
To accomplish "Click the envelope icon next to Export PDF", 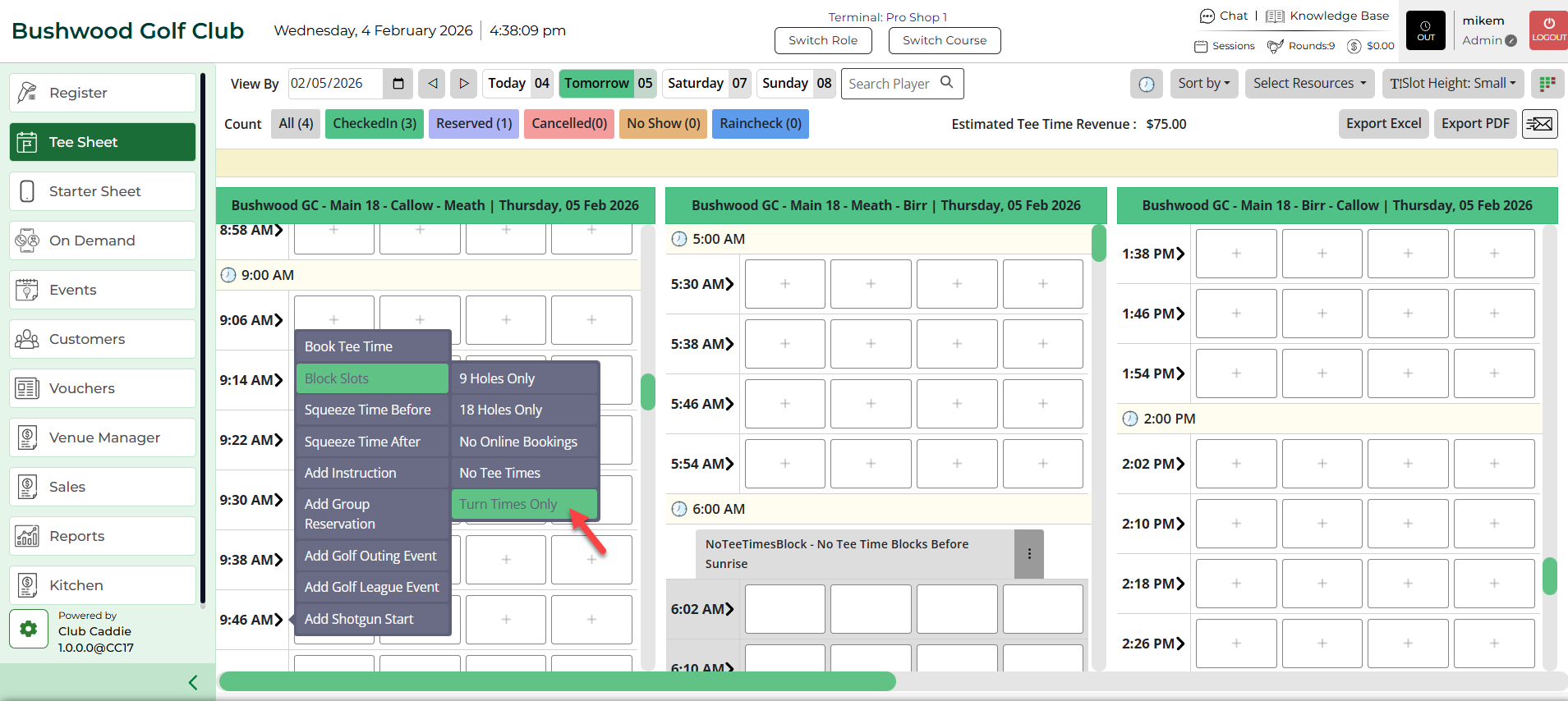I will click(x=1539, y=124).
